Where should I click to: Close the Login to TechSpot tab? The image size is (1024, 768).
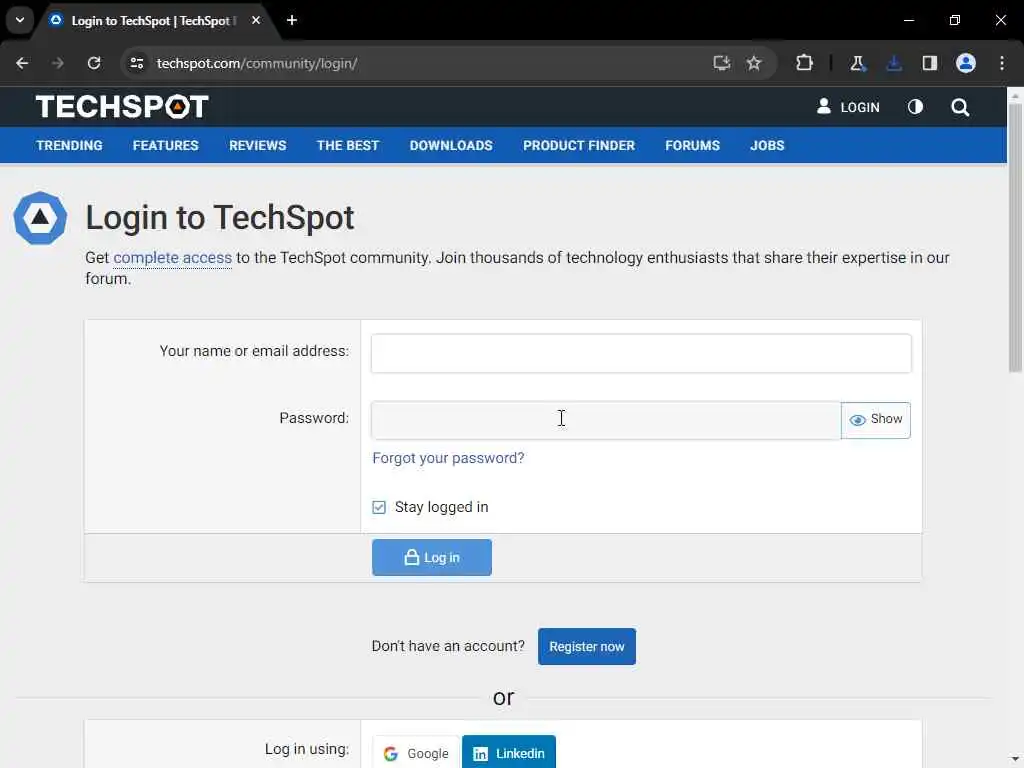(x=256, y=20)
